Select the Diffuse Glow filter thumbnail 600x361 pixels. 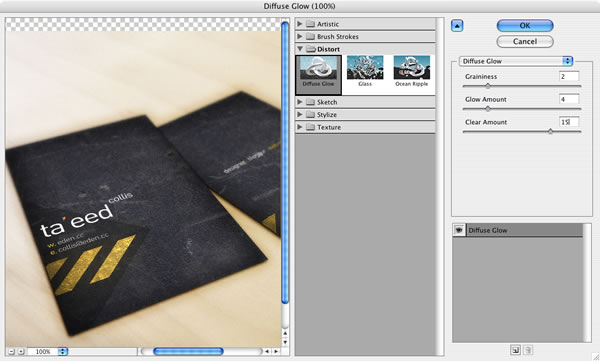[x=318, y=75]
